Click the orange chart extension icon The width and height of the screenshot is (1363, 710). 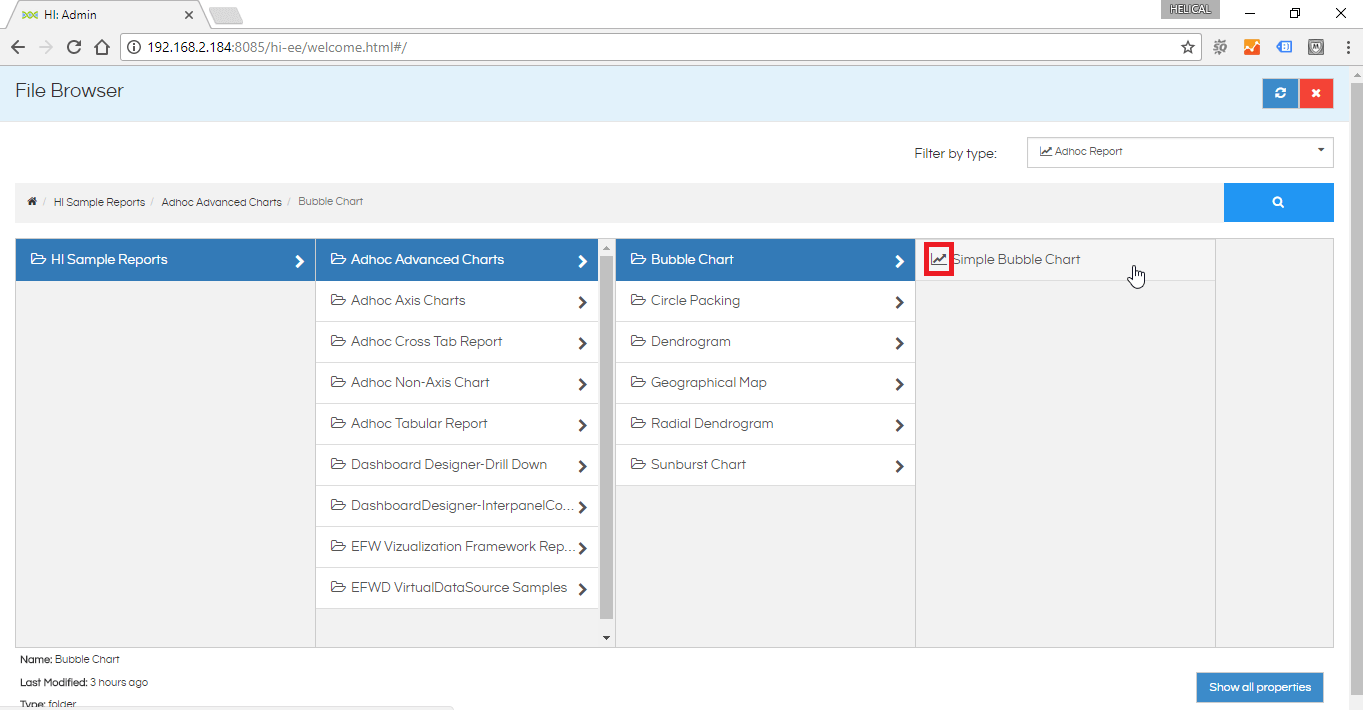point(1252,47)
